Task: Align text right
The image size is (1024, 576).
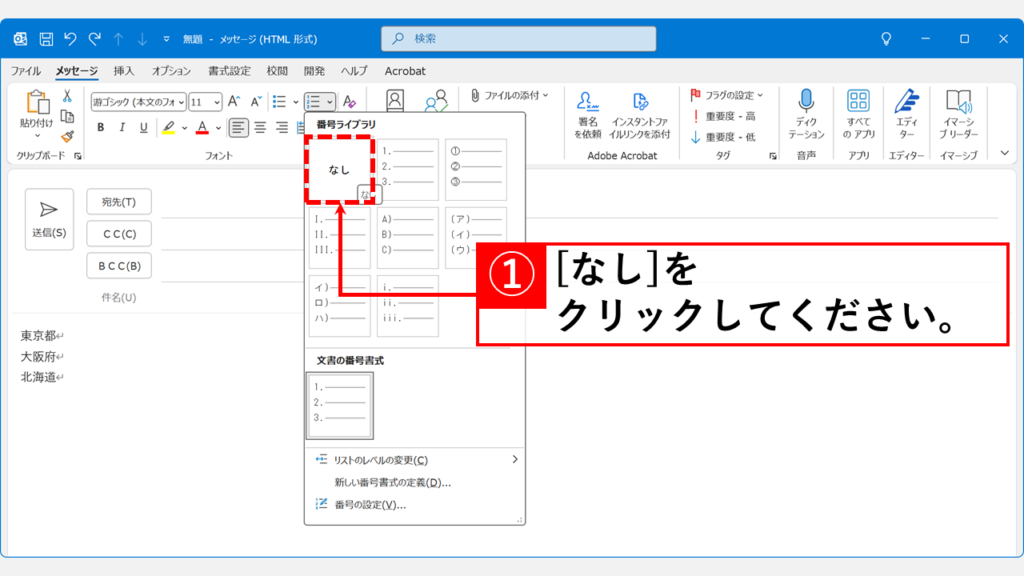Action: coord(281,127)
